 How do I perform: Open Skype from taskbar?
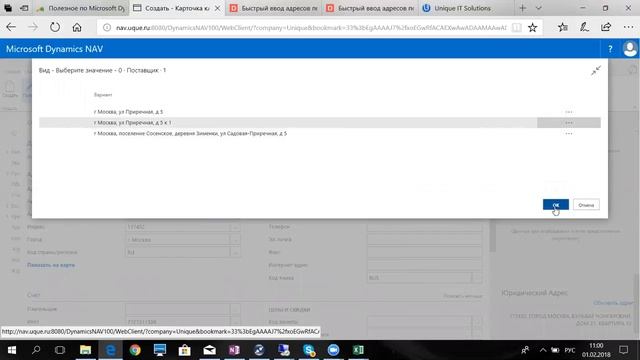309,350
